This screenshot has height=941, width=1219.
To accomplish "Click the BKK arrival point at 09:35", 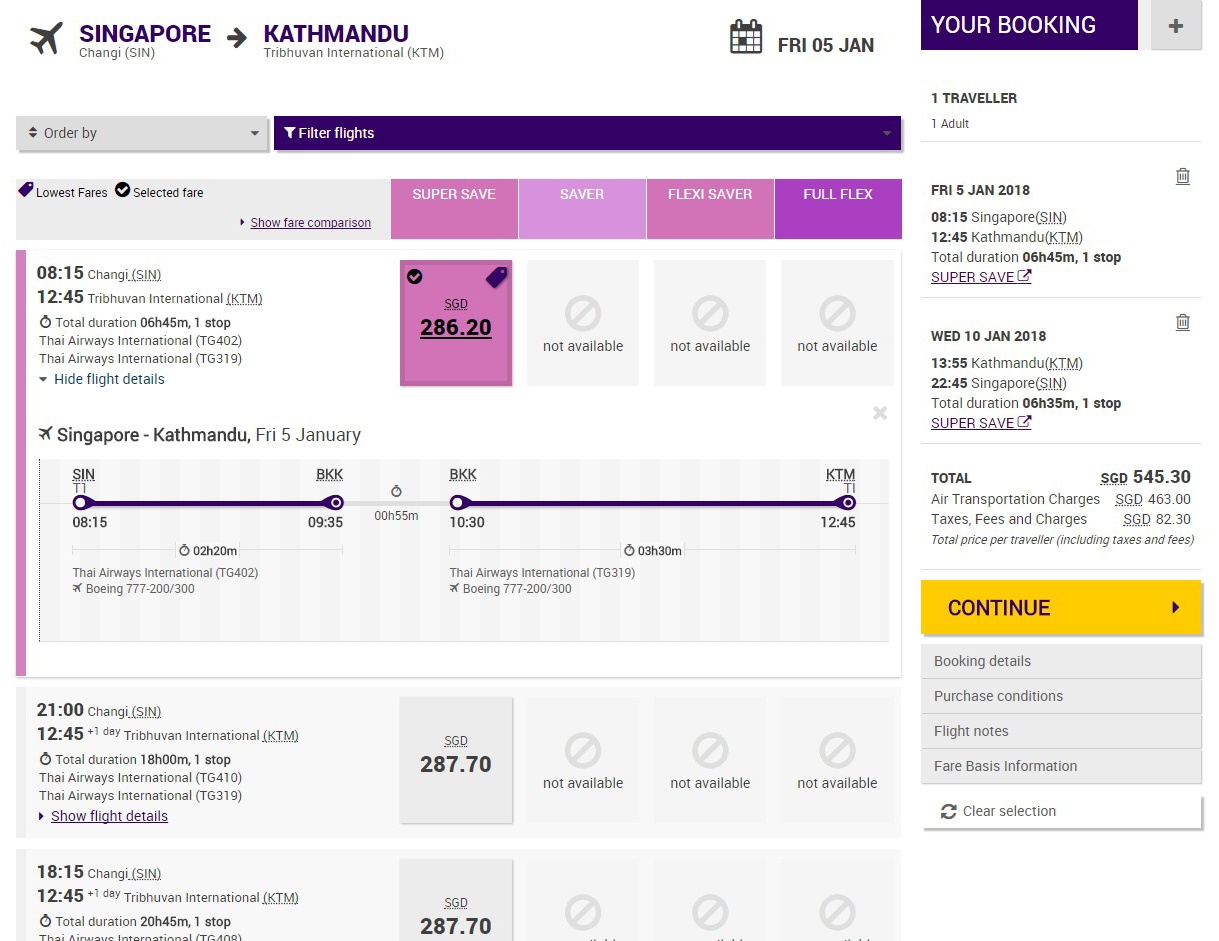I will [x=336, y=502].
